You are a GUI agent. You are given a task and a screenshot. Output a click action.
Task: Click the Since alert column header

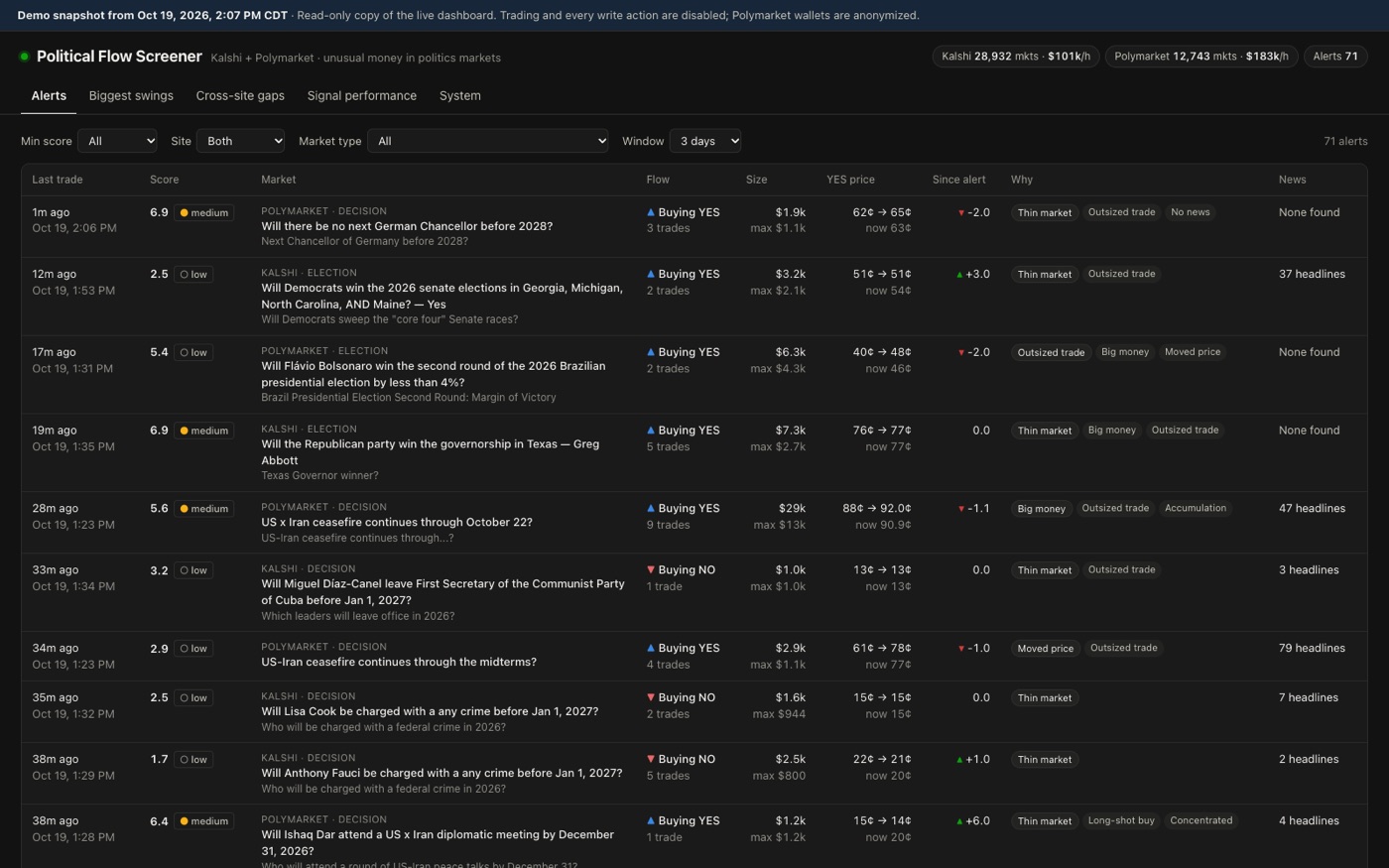(958, 180)
